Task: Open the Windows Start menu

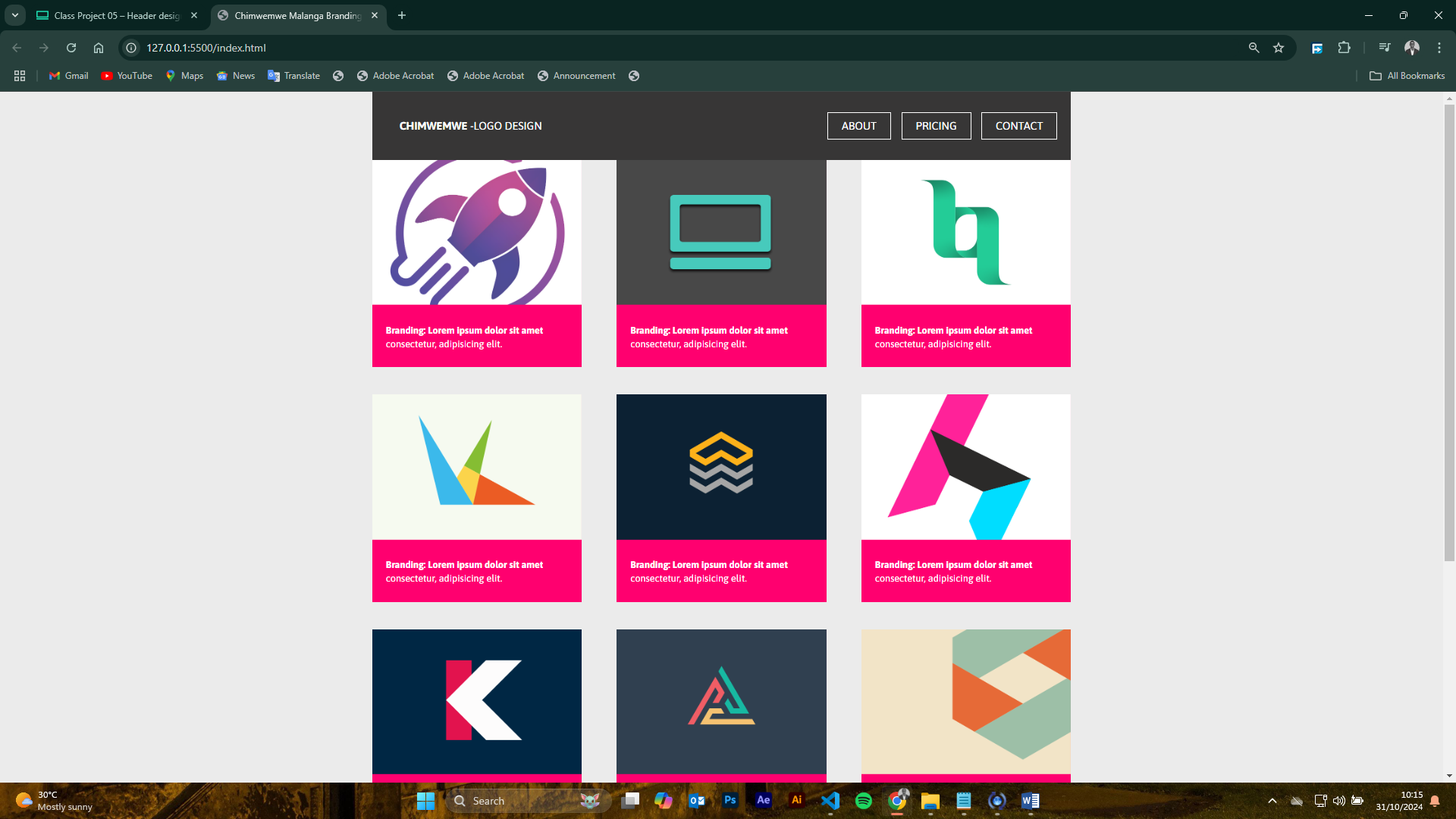Action: [425, 801]
